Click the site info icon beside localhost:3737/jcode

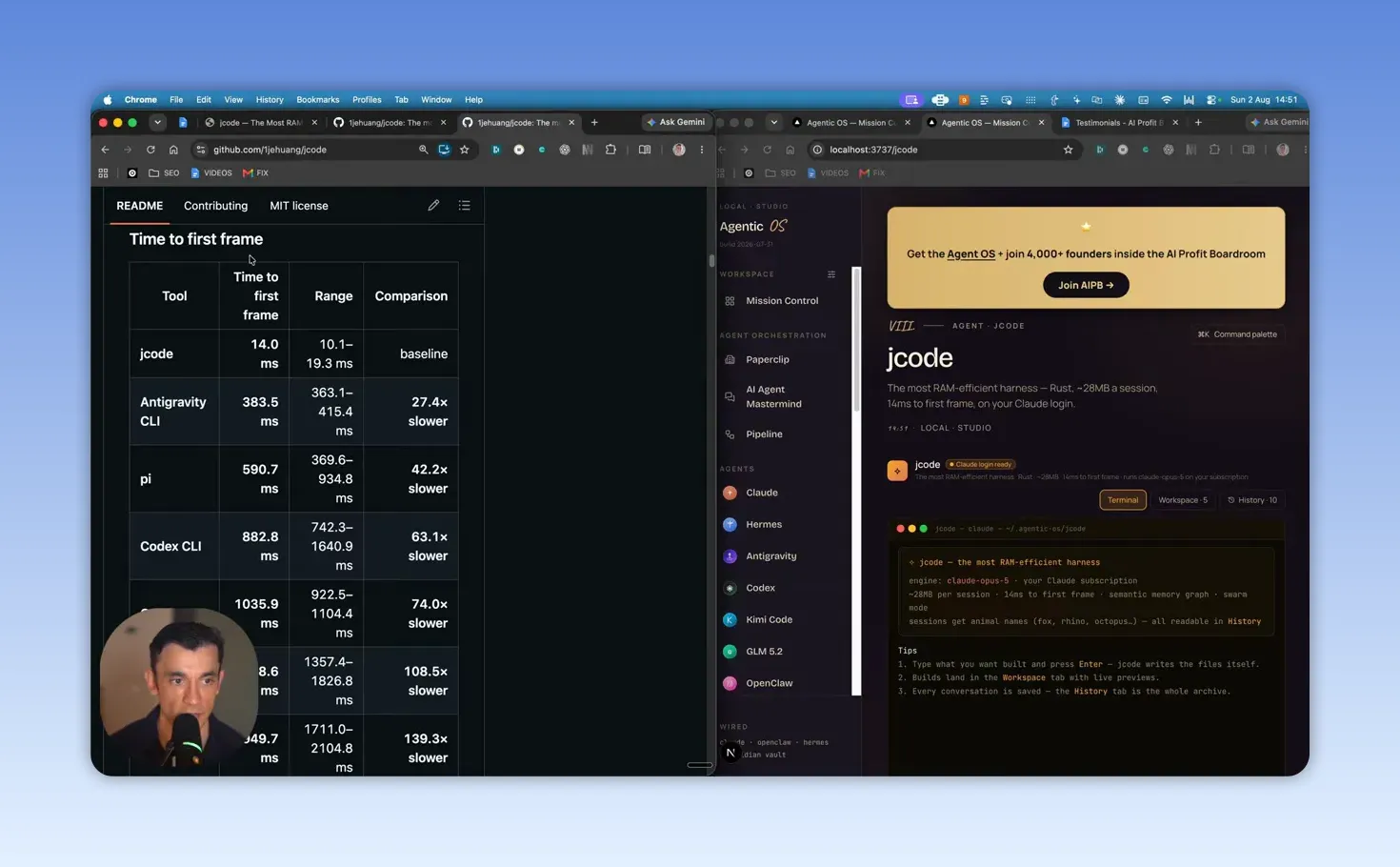817,150
